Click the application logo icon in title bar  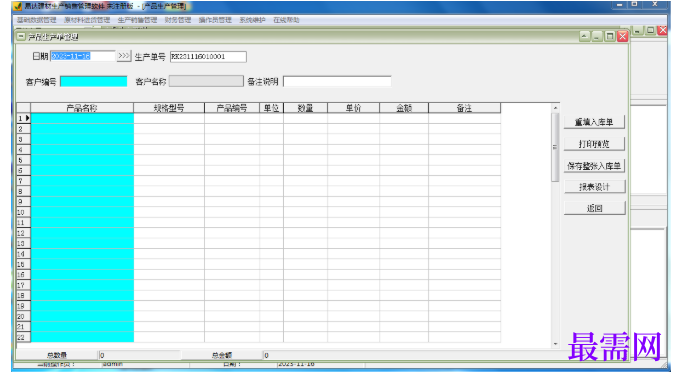[17, 6]
